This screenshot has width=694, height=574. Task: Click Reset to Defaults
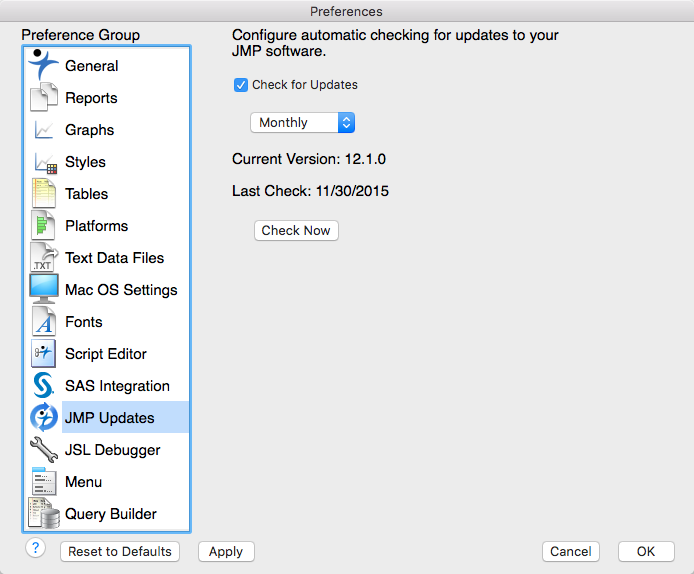(120, 552)
